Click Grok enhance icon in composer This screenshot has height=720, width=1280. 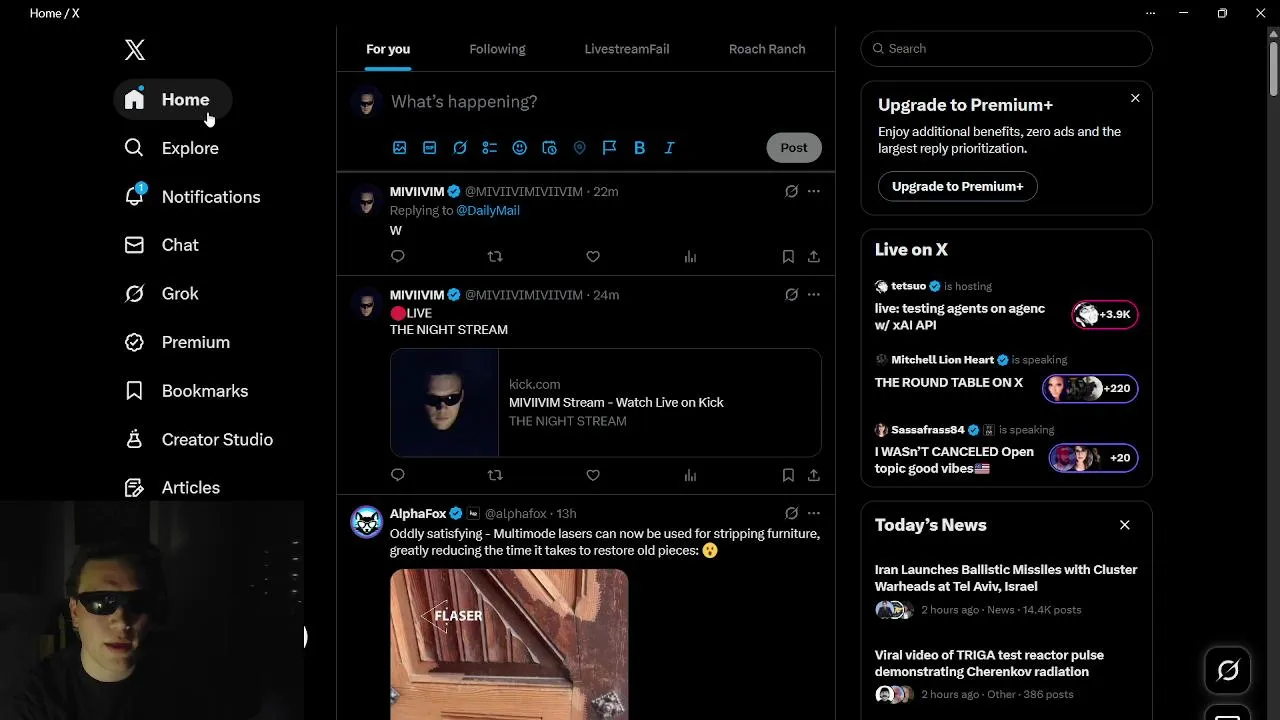pyautogui.click(x=459, y=148)
